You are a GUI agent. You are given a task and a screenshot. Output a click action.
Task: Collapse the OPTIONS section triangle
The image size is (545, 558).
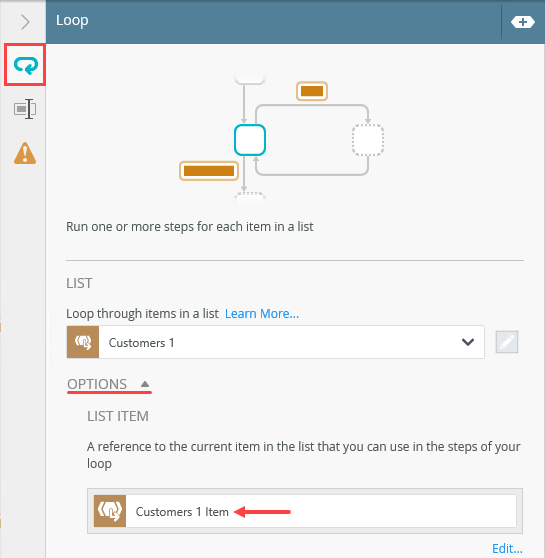[x=145, y=384]
